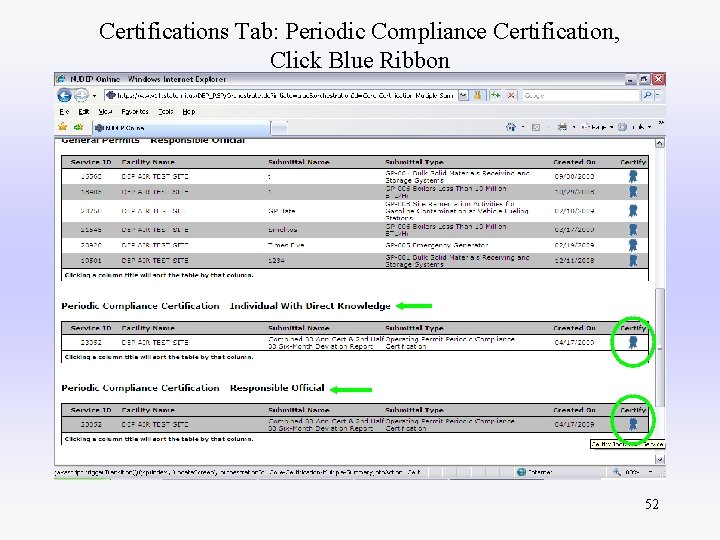Click the green Refresh page icon

click(495, 95)
